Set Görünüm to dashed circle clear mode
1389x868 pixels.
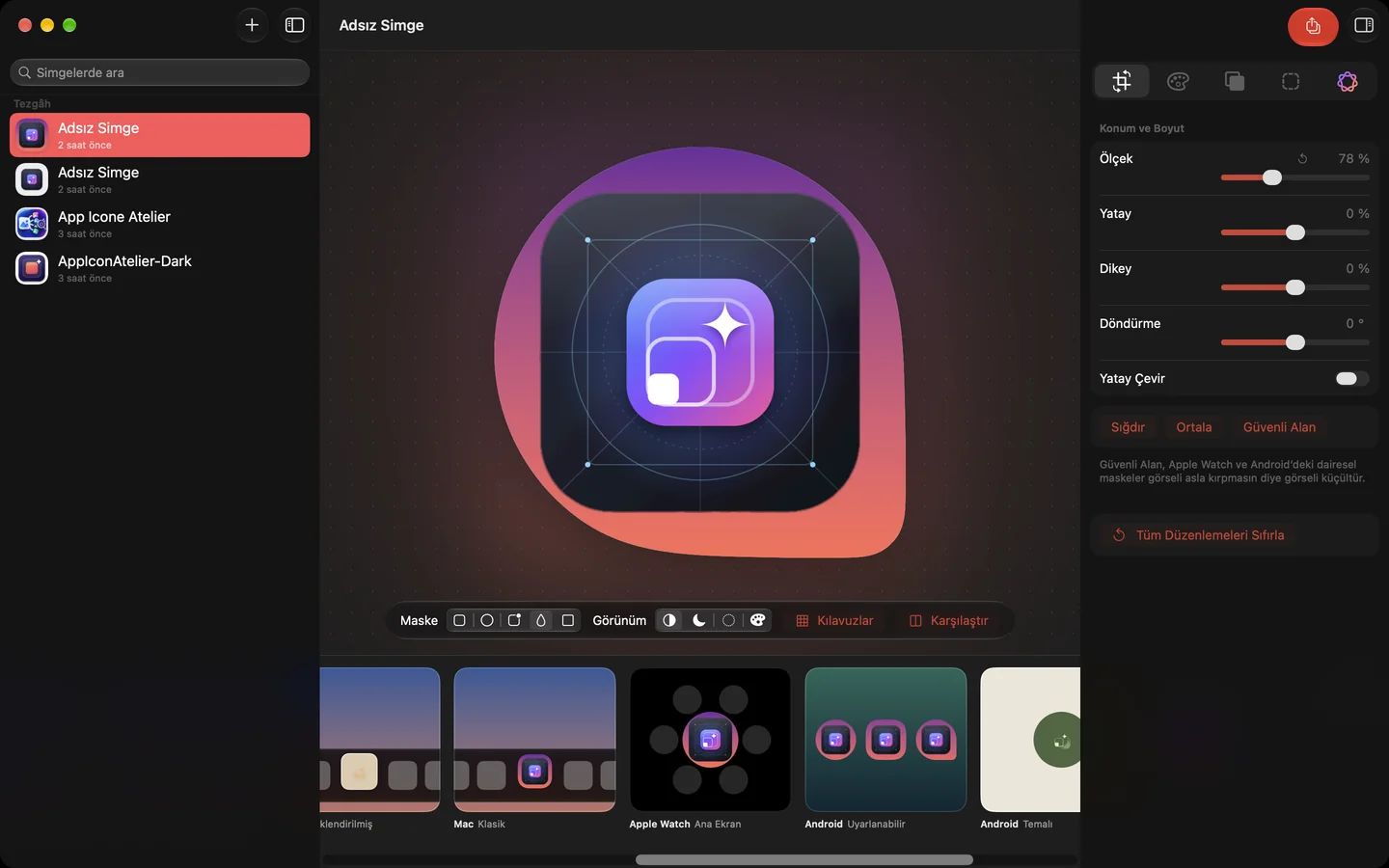(x=729, y=620)
